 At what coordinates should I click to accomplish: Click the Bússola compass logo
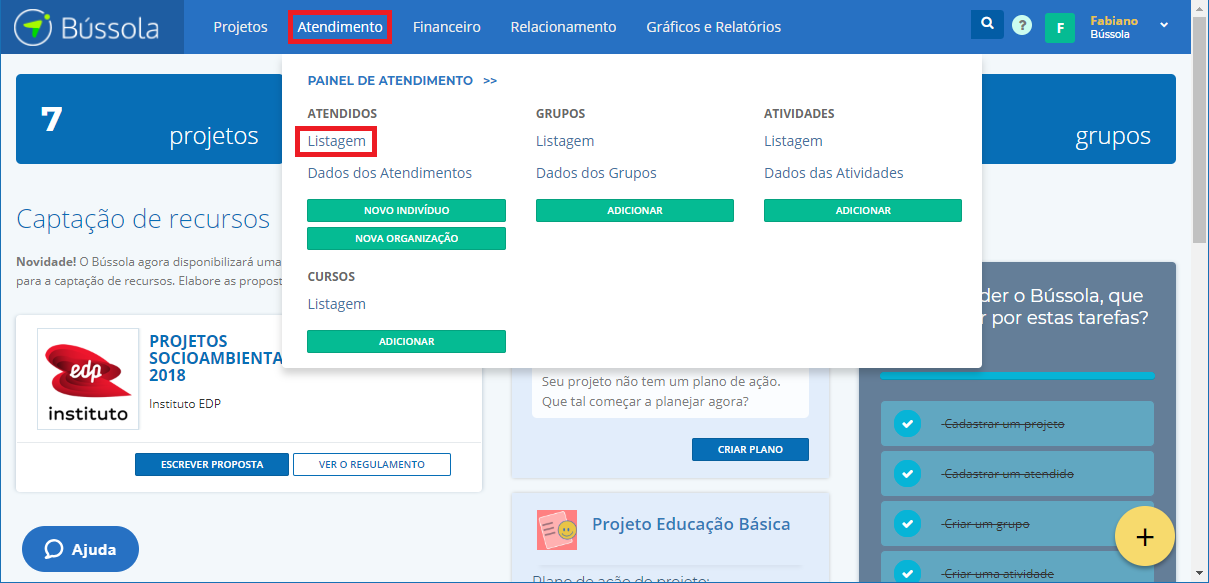(x=36, y=27)
